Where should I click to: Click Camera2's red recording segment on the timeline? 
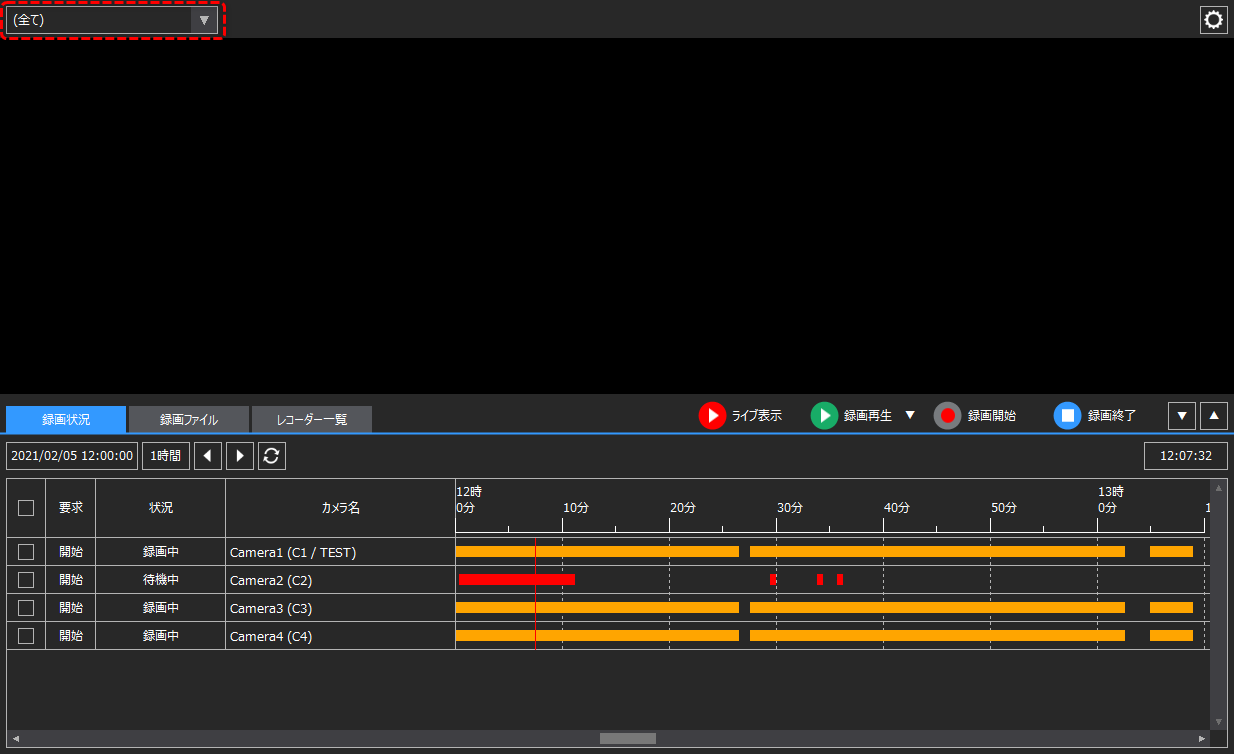tap(515, 579)
